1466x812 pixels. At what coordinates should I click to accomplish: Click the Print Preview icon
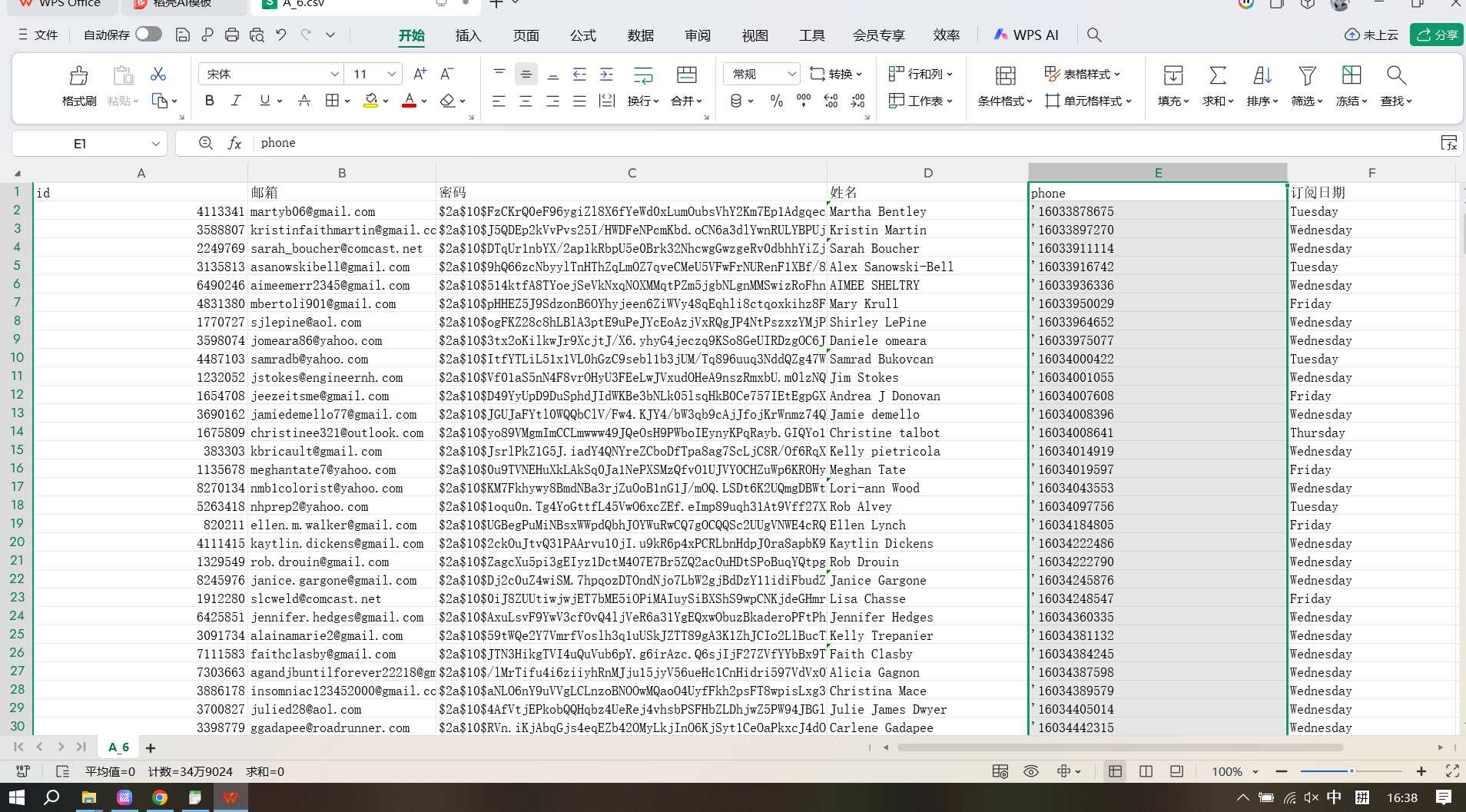(x=257, y=35)
